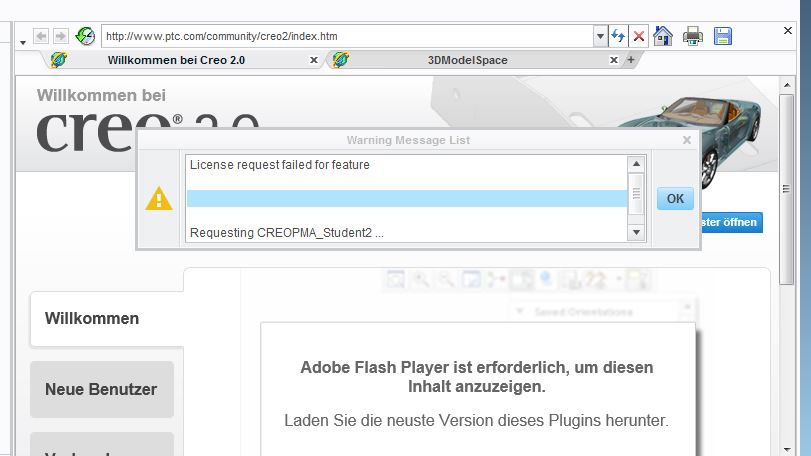
Task: Save the page with the floppy disk icon
Action: tap(723, 36)
